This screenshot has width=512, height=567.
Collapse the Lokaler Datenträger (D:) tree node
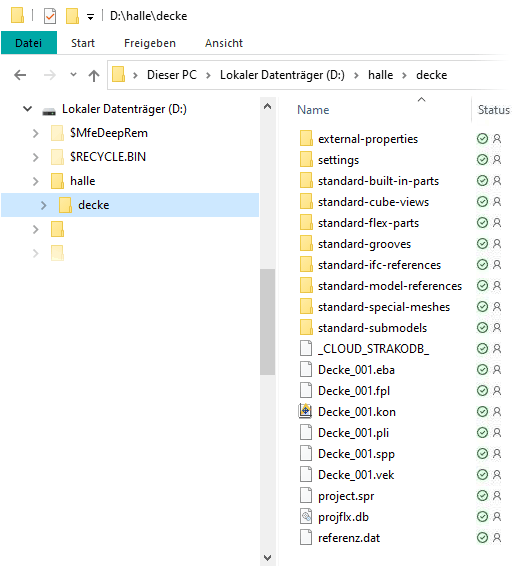pyautogui.click(x=27, y=109)
